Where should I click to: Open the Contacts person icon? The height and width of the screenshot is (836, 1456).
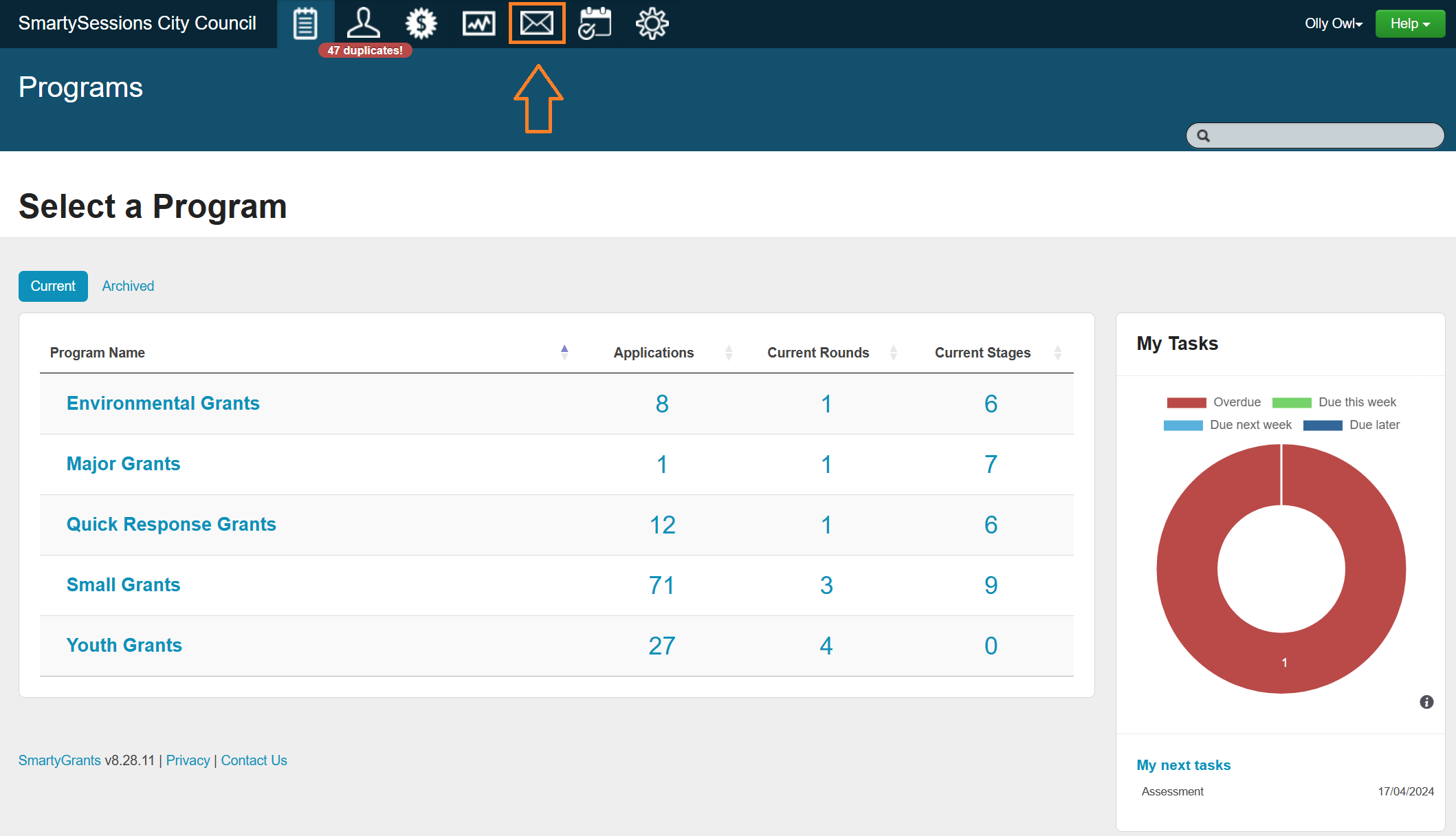point(363,24)
